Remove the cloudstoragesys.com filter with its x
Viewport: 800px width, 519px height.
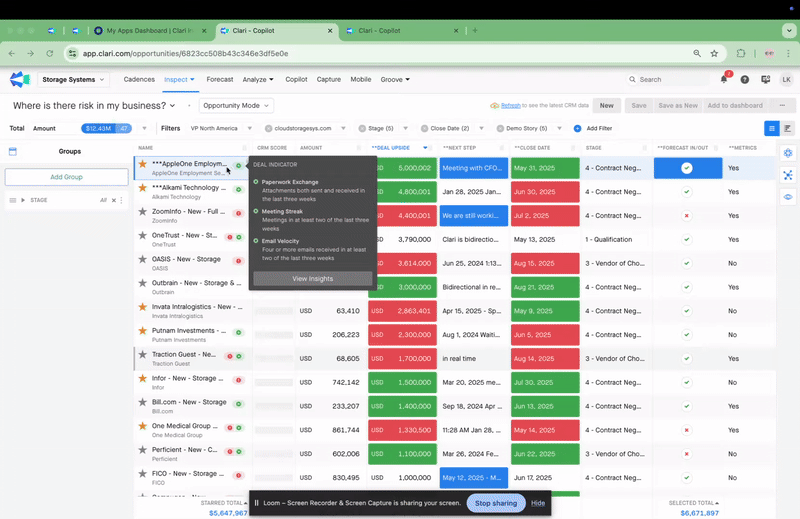click(x=268, y=129)
